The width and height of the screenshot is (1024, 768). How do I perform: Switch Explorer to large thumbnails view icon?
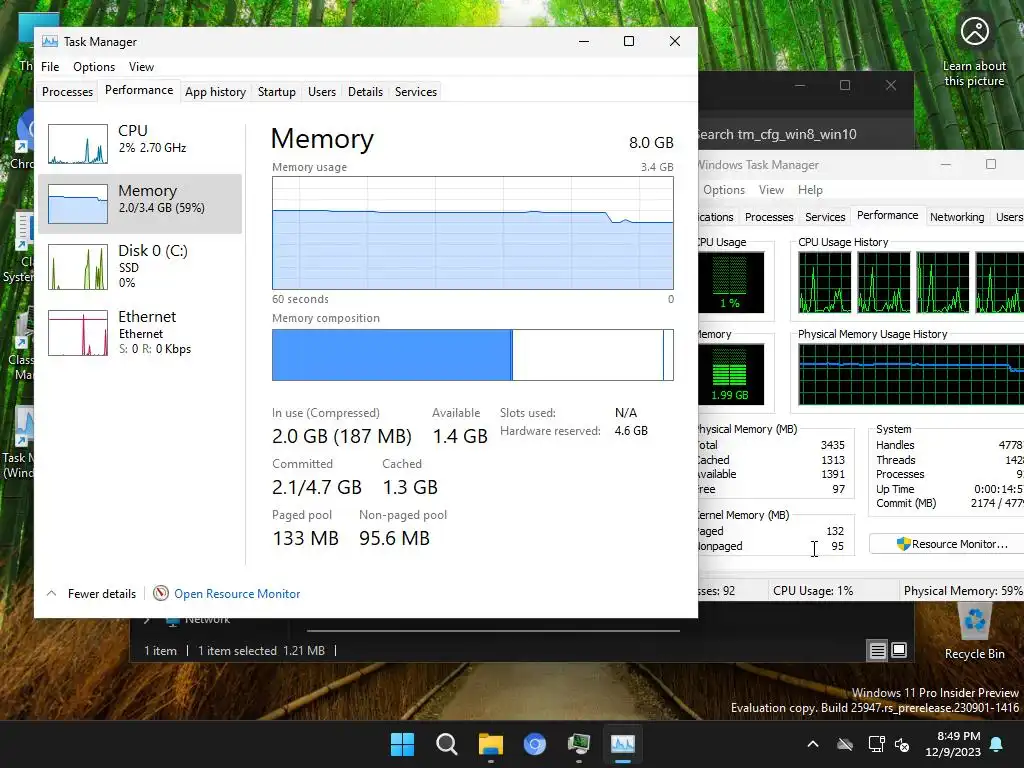[899, 650]
